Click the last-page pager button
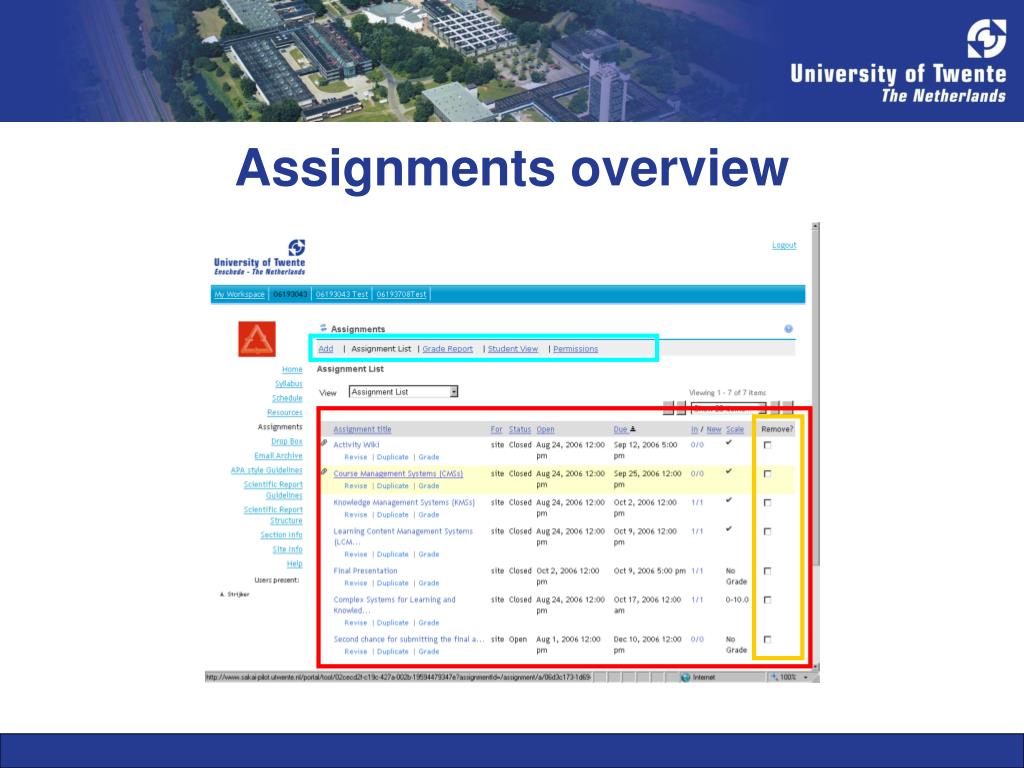Viewport: 1024px width, 768px height. [x=788, y=408]
